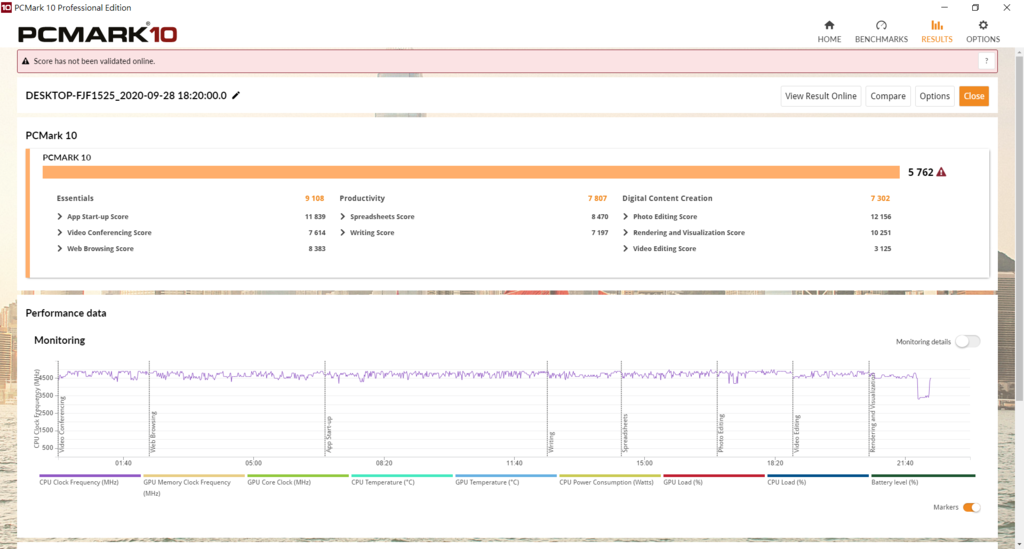Click the Rendering and Visualization chart marker
Screen dimensions: 1024x549
pos(872,413)
